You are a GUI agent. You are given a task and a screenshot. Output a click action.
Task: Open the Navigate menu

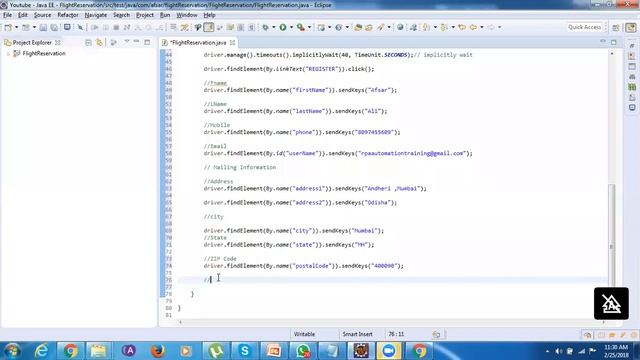point(96,15)
